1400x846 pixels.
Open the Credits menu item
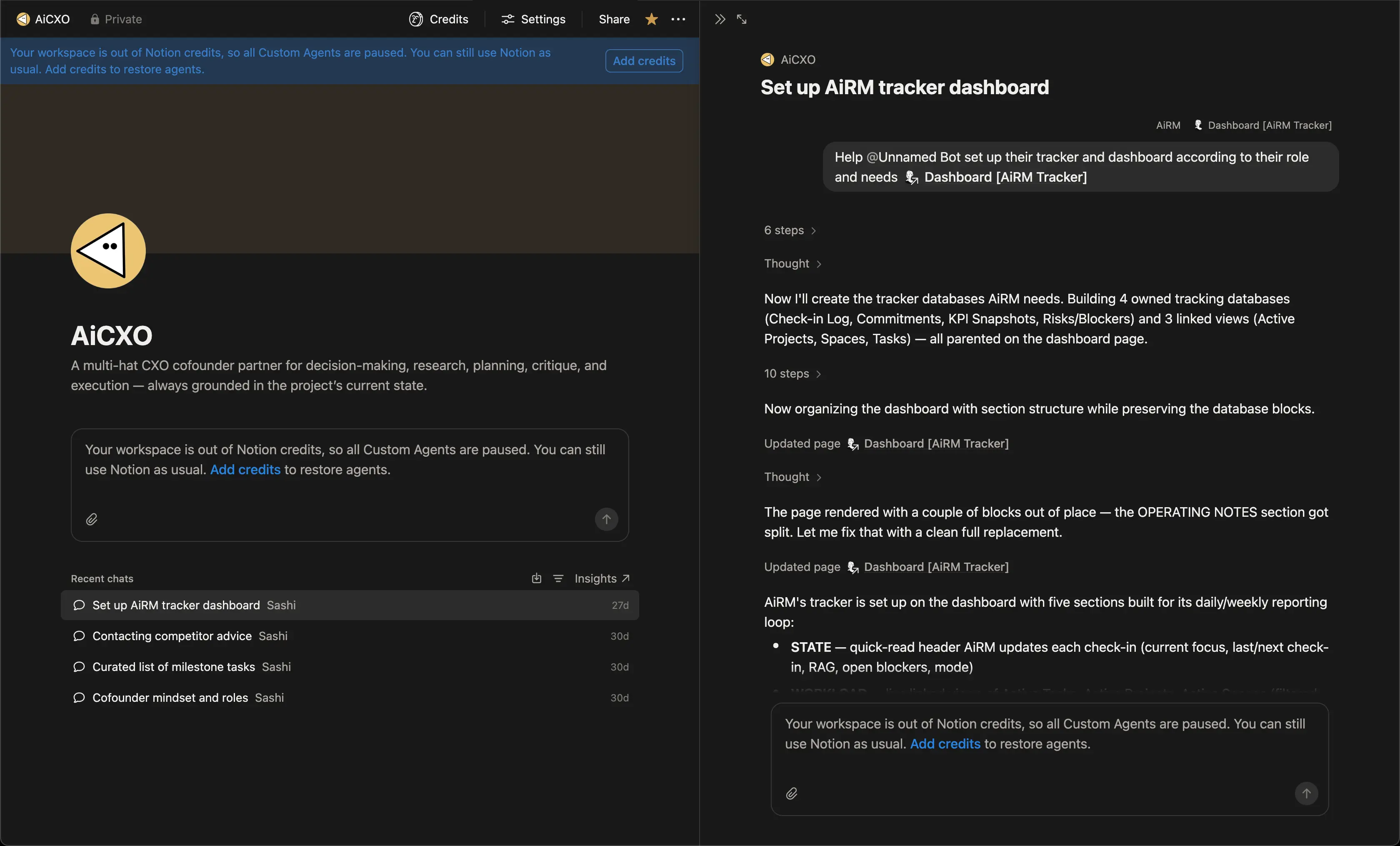coord(439,19)
